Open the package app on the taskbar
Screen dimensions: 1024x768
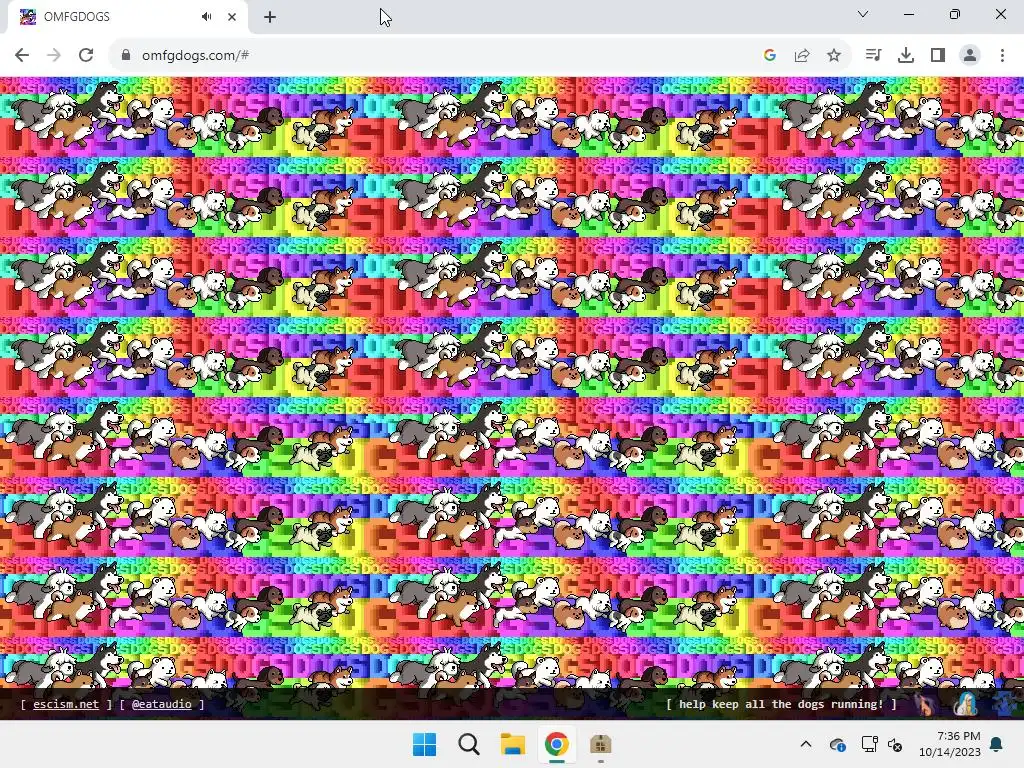600,744
